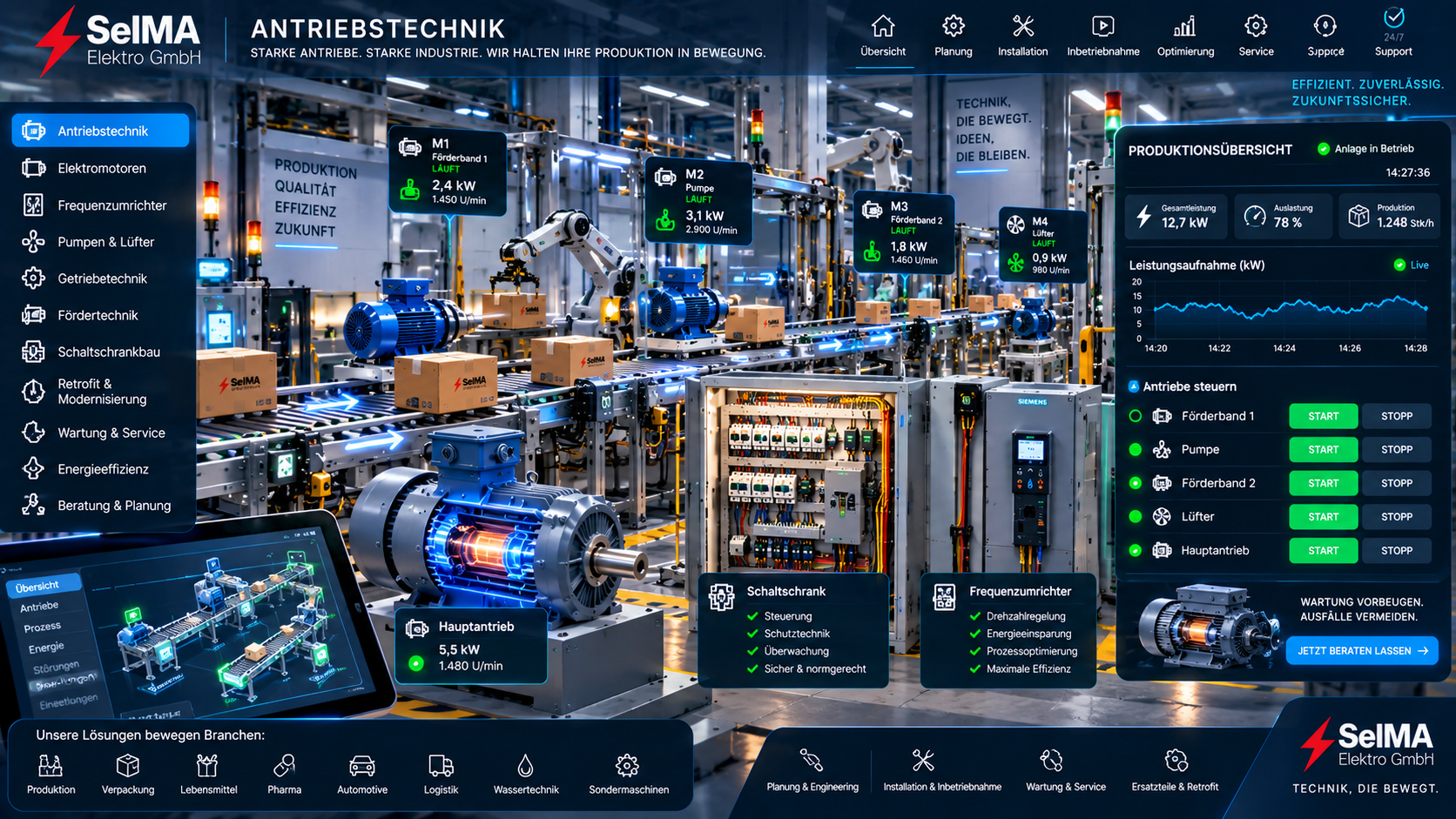1456x819 pixels.
Task: Stop the Lüfter drive
Action: click(1397, 517)
